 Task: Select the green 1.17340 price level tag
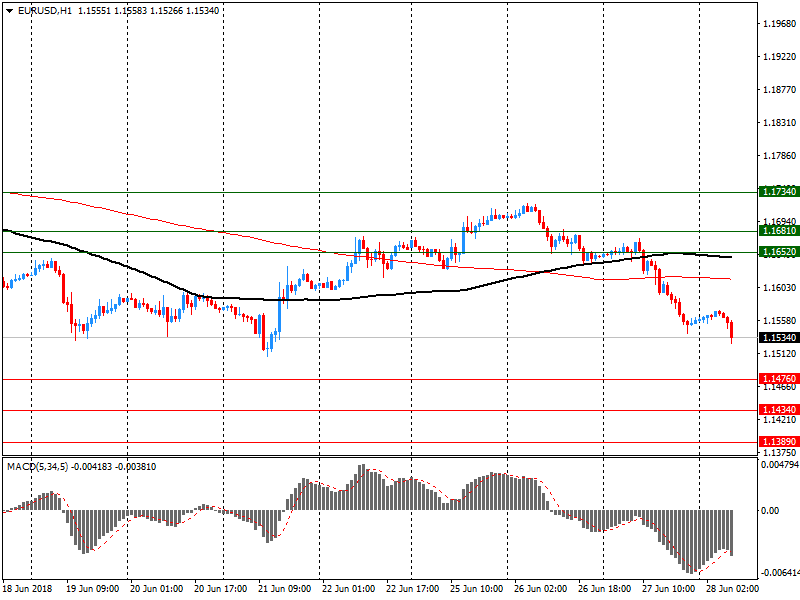778,191
